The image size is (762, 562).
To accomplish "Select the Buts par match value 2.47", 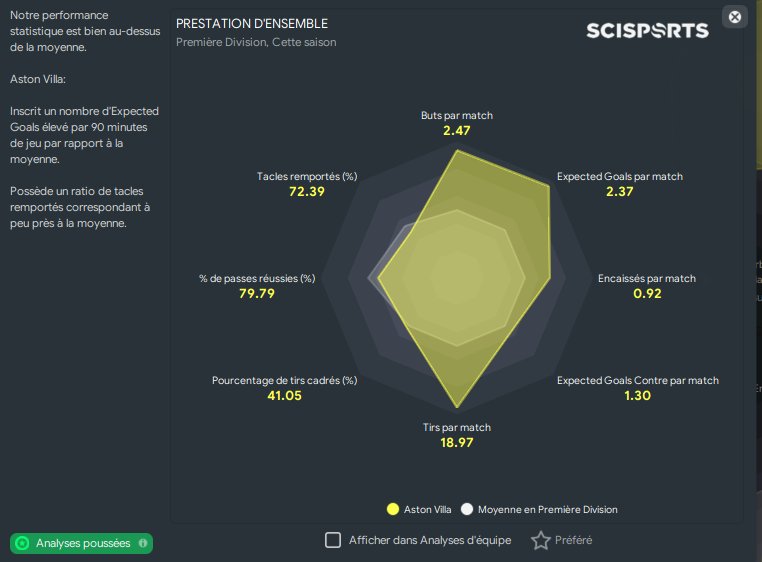I will (456, 131).
